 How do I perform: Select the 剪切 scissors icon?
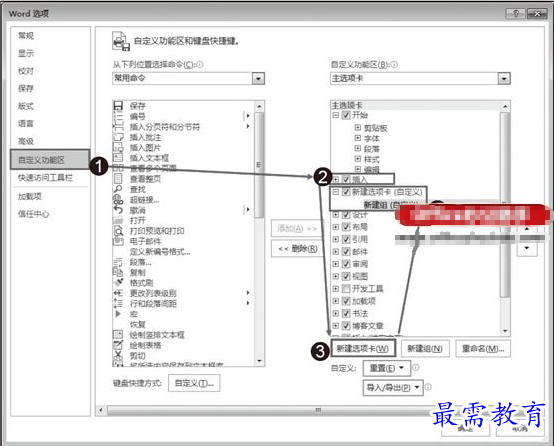[118, 355]
